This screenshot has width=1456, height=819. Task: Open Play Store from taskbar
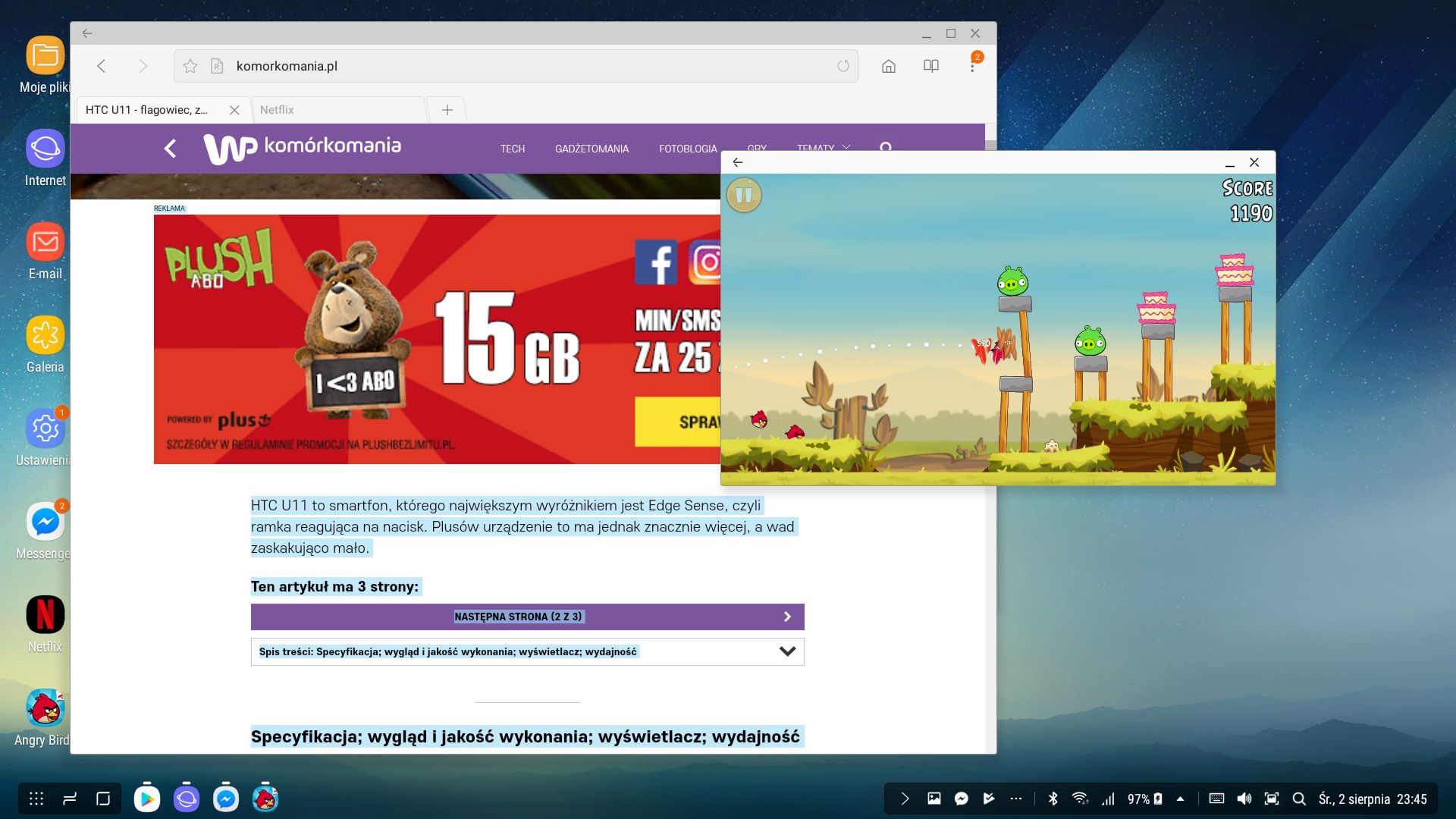click(x=147, y=799)
